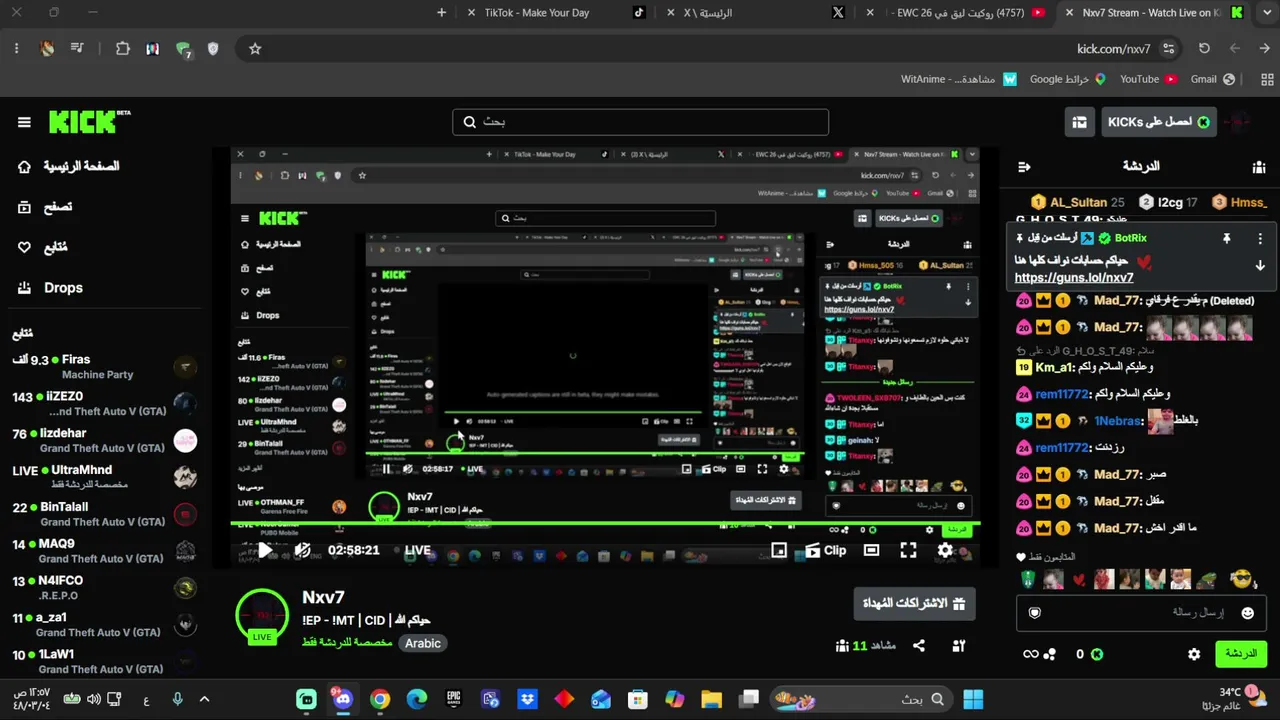Unmute the stream volume

click(303, 550)
